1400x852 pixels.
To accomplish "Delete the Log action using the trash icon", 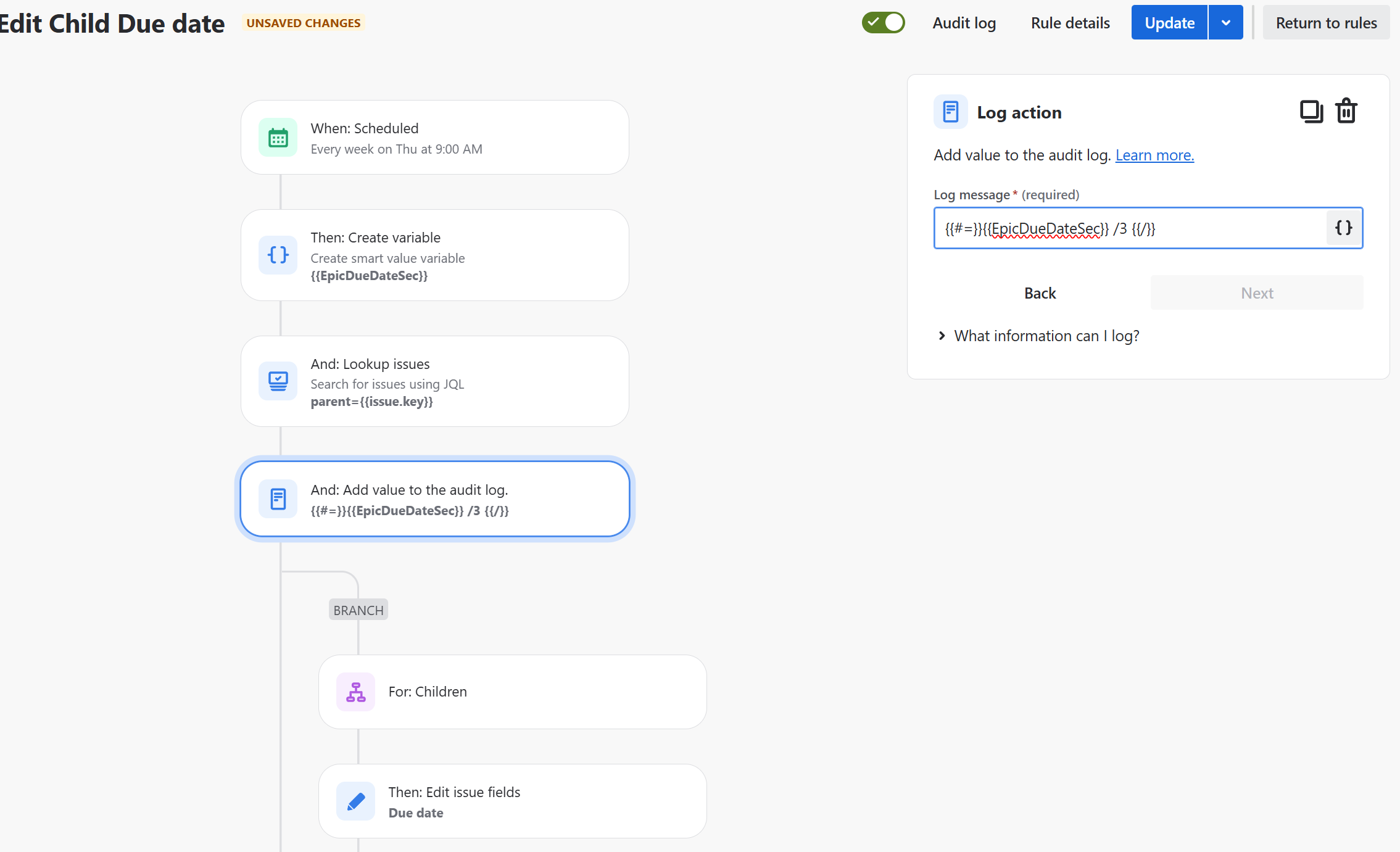I will (1346, 111).
